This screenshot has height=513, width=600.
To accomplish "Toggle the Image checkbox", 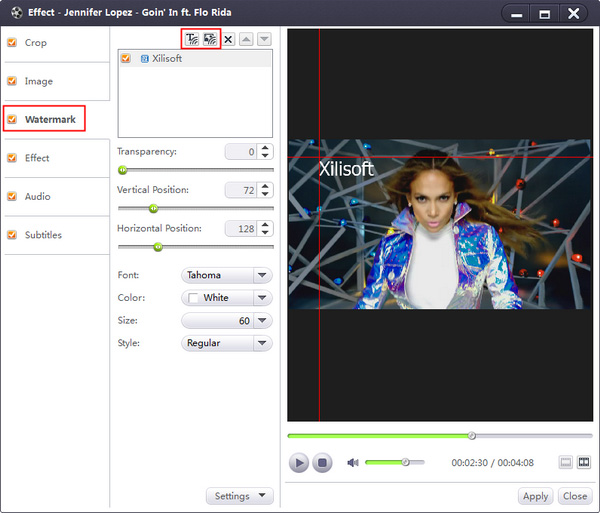I will (12, 81).
